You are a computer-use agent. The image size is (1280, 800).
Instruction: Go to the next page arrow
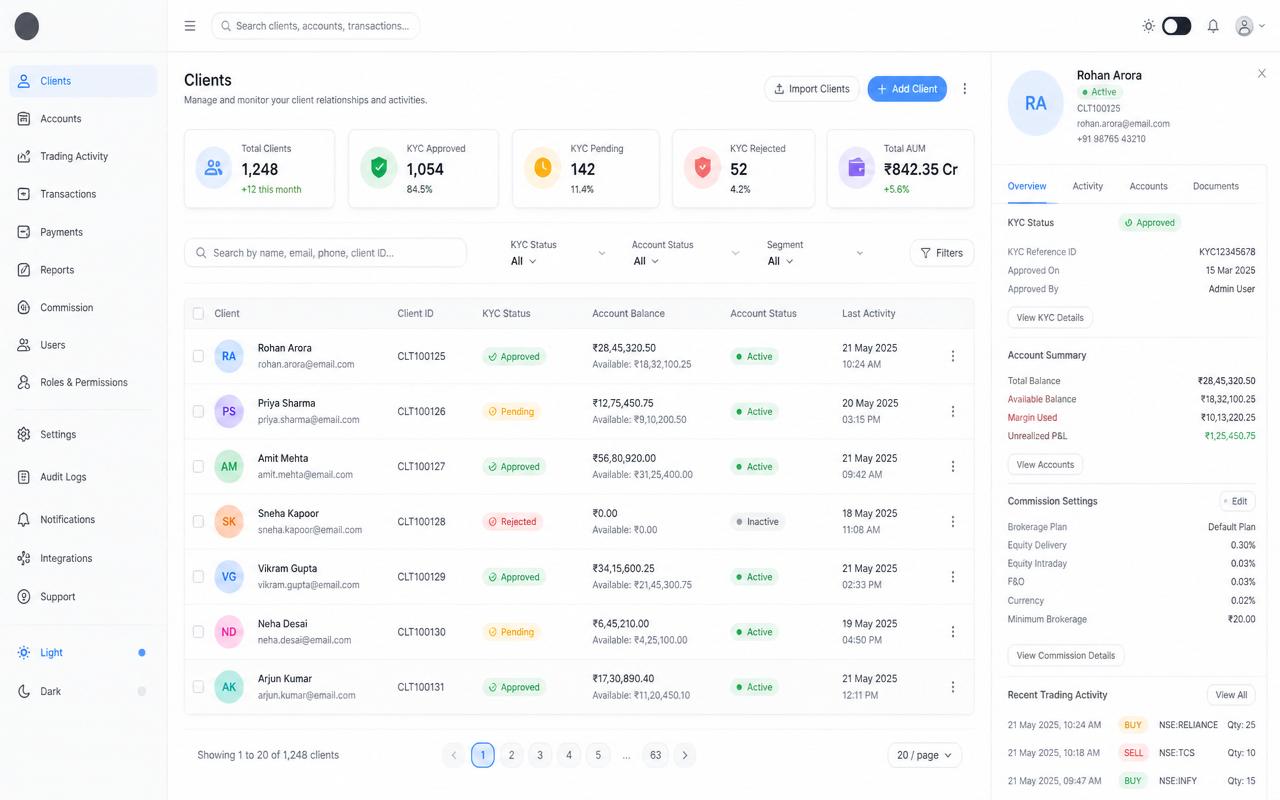685,755
